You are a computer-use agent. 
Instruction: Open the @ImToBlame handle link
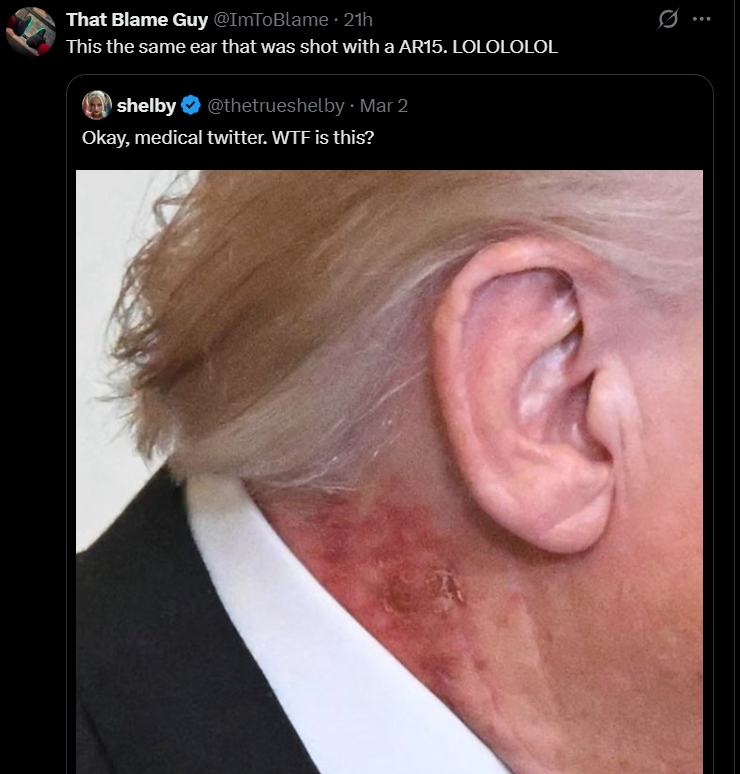pyautogui.click(x=271, y=20)
